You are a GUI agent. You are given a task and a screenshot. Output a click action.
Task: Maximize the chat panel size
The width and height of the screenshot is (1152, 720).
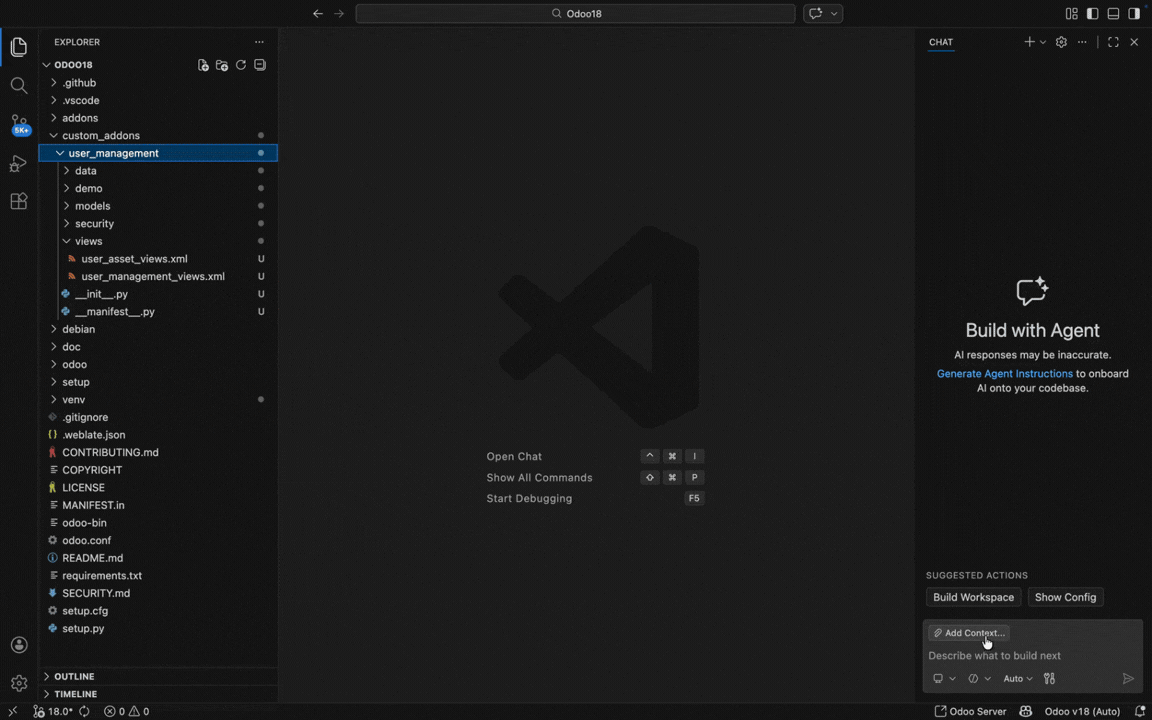coord(1113,42)
